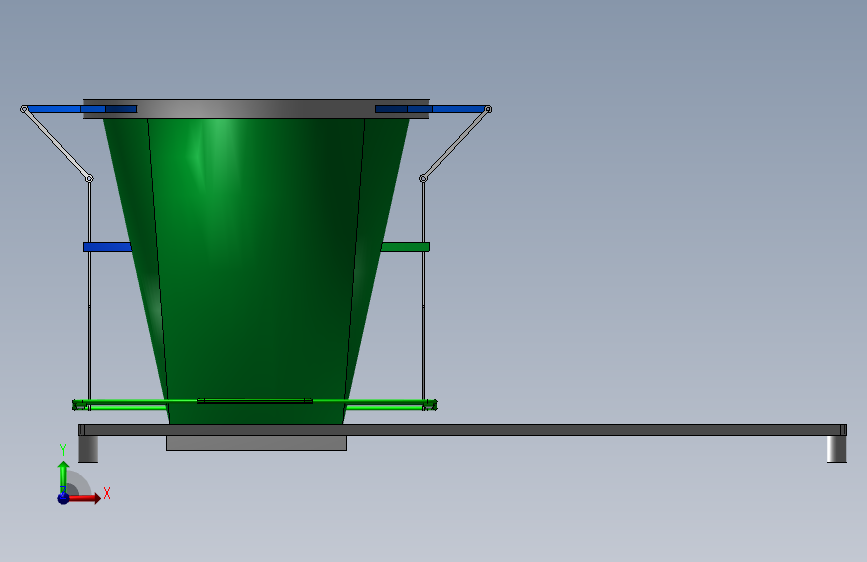Image resolution: width=867 pixels, height=562 pixels.
Task: Click the left diagonal link arm
Action: coord(56,144)
